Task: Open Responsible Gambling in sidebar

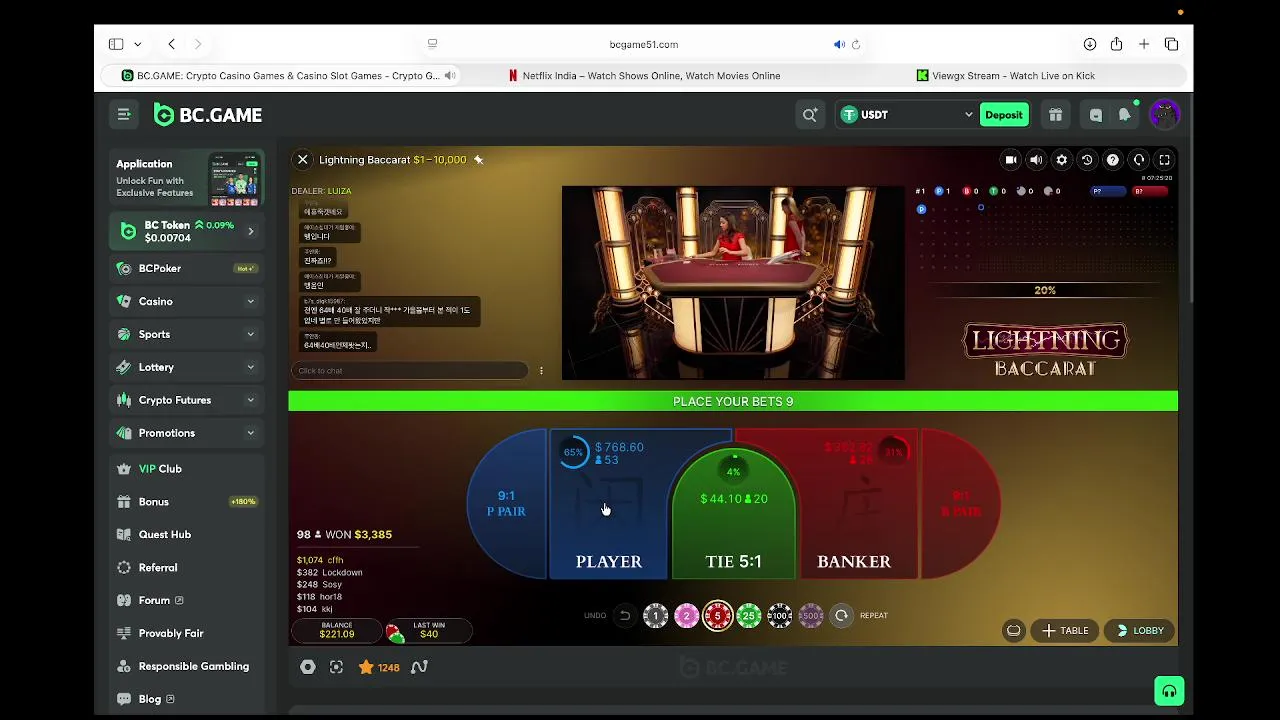Action: point(187,667)
